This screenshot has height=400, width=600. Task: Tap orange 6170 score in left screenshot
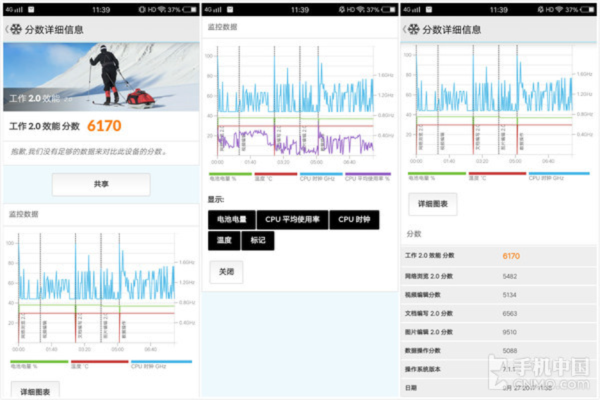(x=104, y=126)
